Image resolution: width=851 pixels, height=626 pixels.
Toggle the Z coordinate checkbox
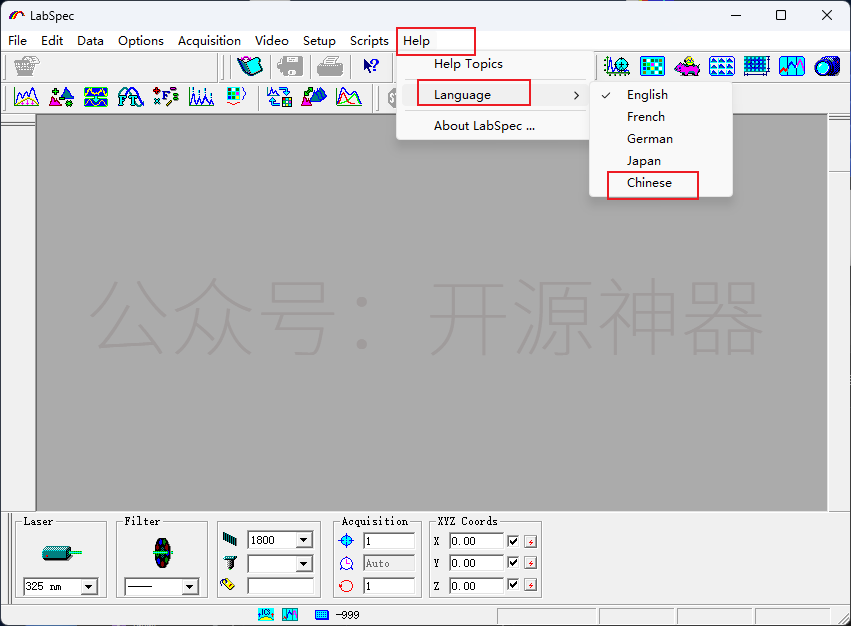point(513,585)
